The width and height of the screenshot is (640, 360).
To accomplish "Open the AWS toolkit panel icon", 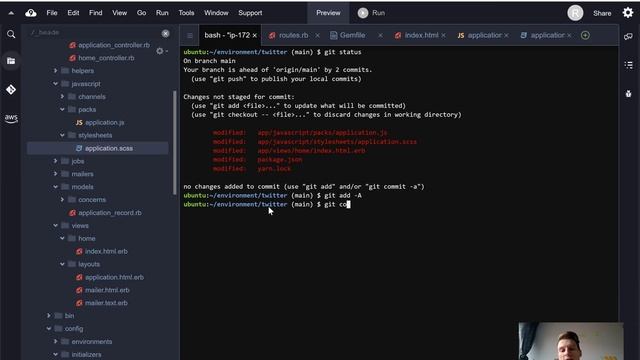I will click(11, 118).
